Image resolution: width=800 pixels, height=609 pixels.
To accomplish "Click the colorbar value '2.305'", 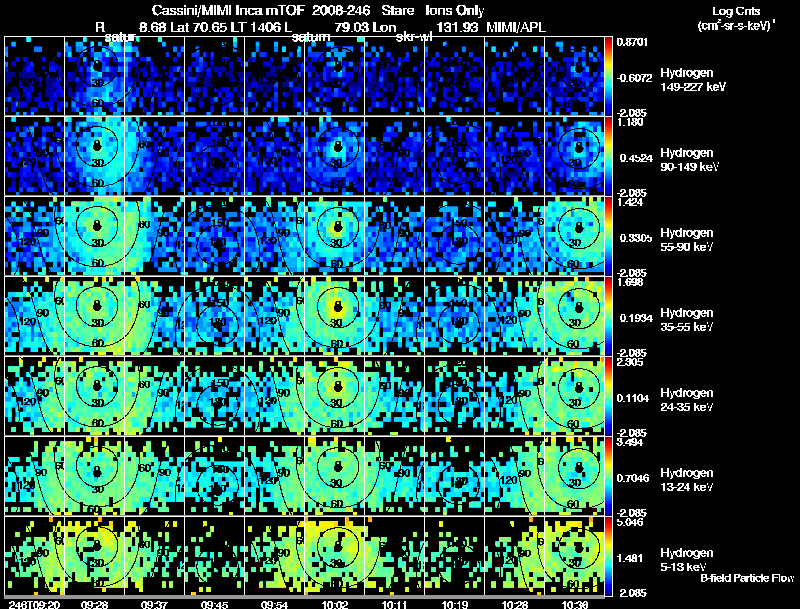I will (630, 363).
